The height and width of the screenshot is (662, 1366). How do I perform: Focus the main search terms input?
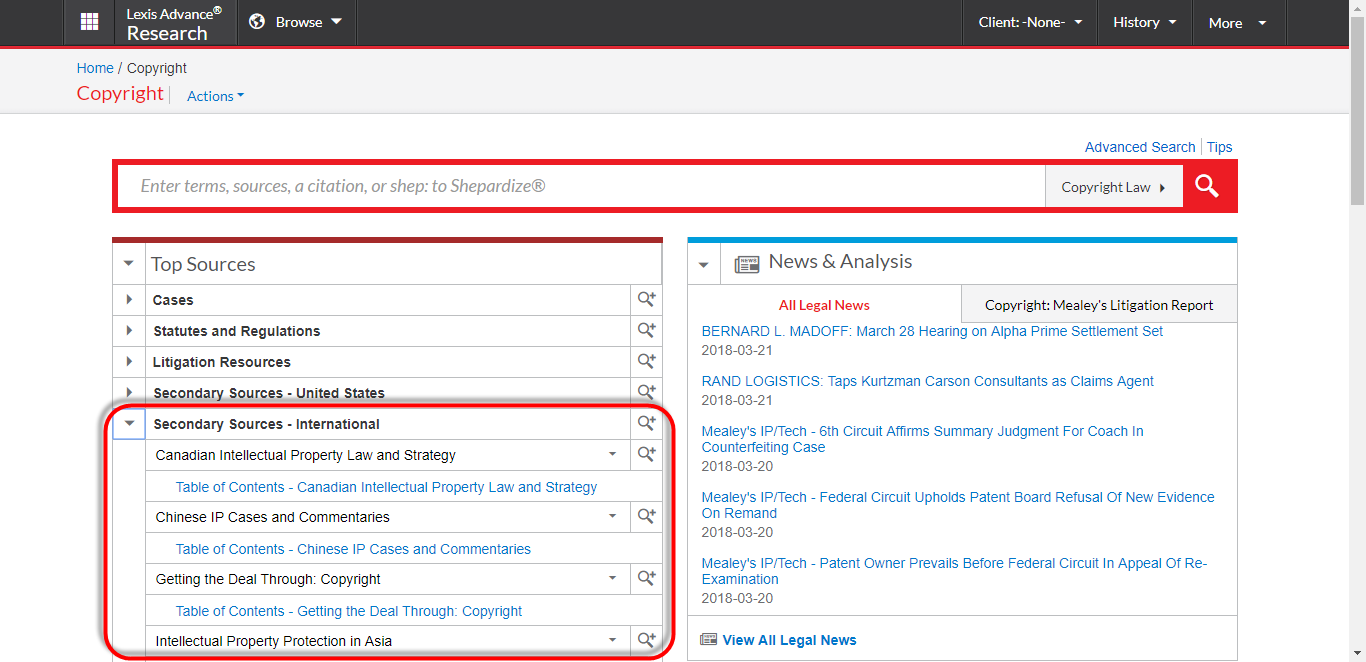point(581,186)
